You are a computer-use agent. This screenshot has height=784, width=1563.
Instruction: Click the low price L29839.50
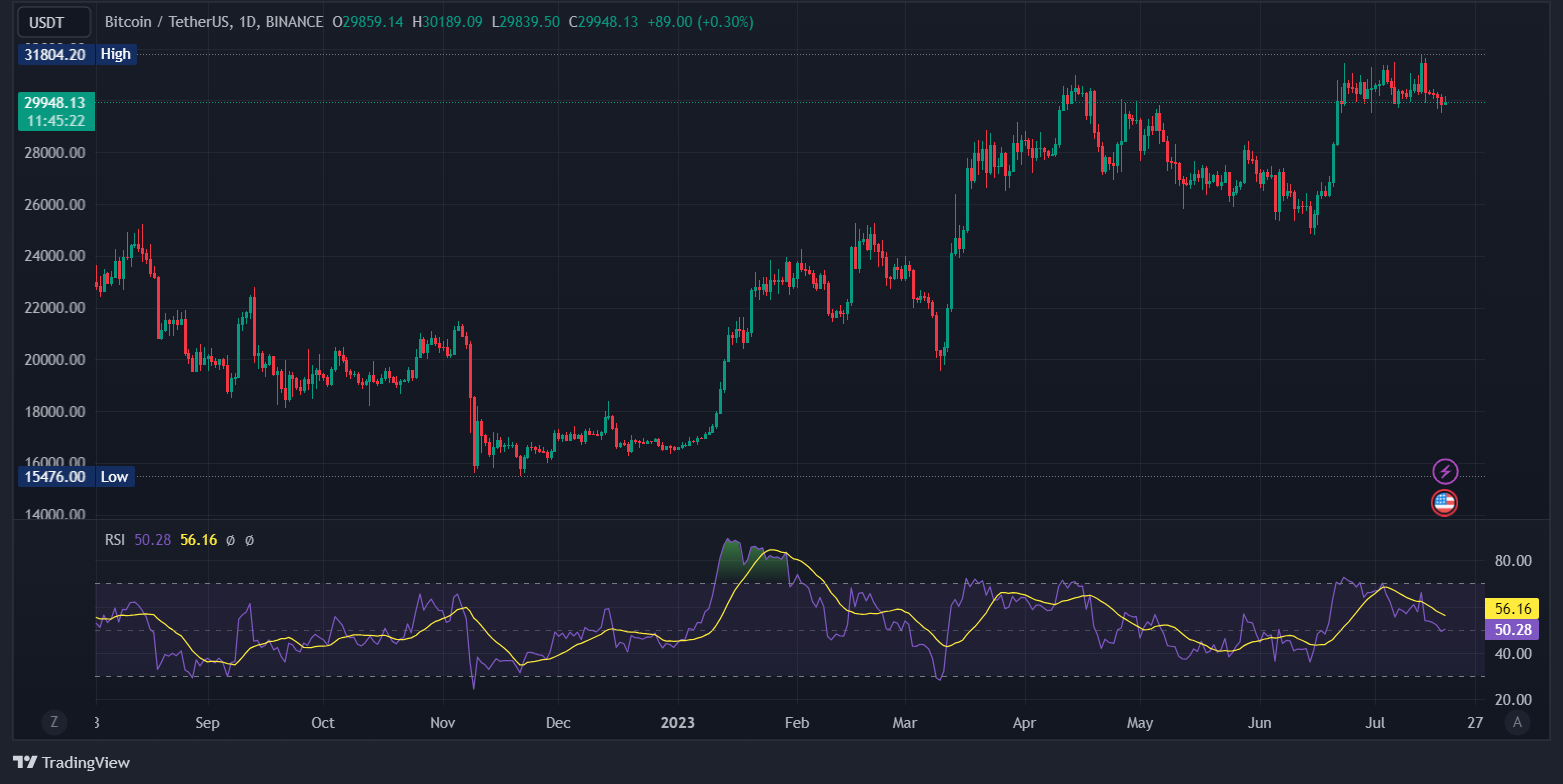tap(525, 22)
